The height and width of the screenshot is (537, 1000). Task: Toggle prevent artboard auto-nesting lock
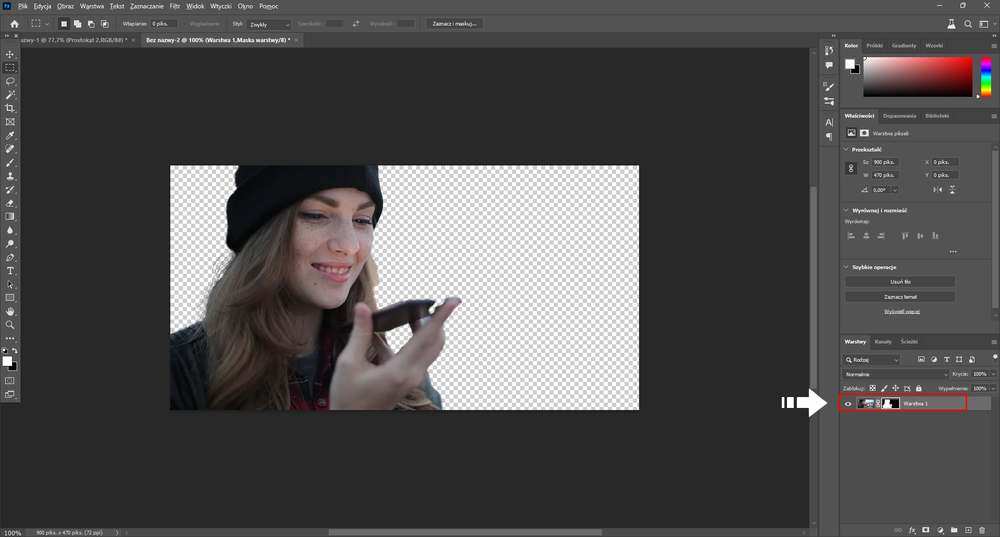(x=907, y=388)
